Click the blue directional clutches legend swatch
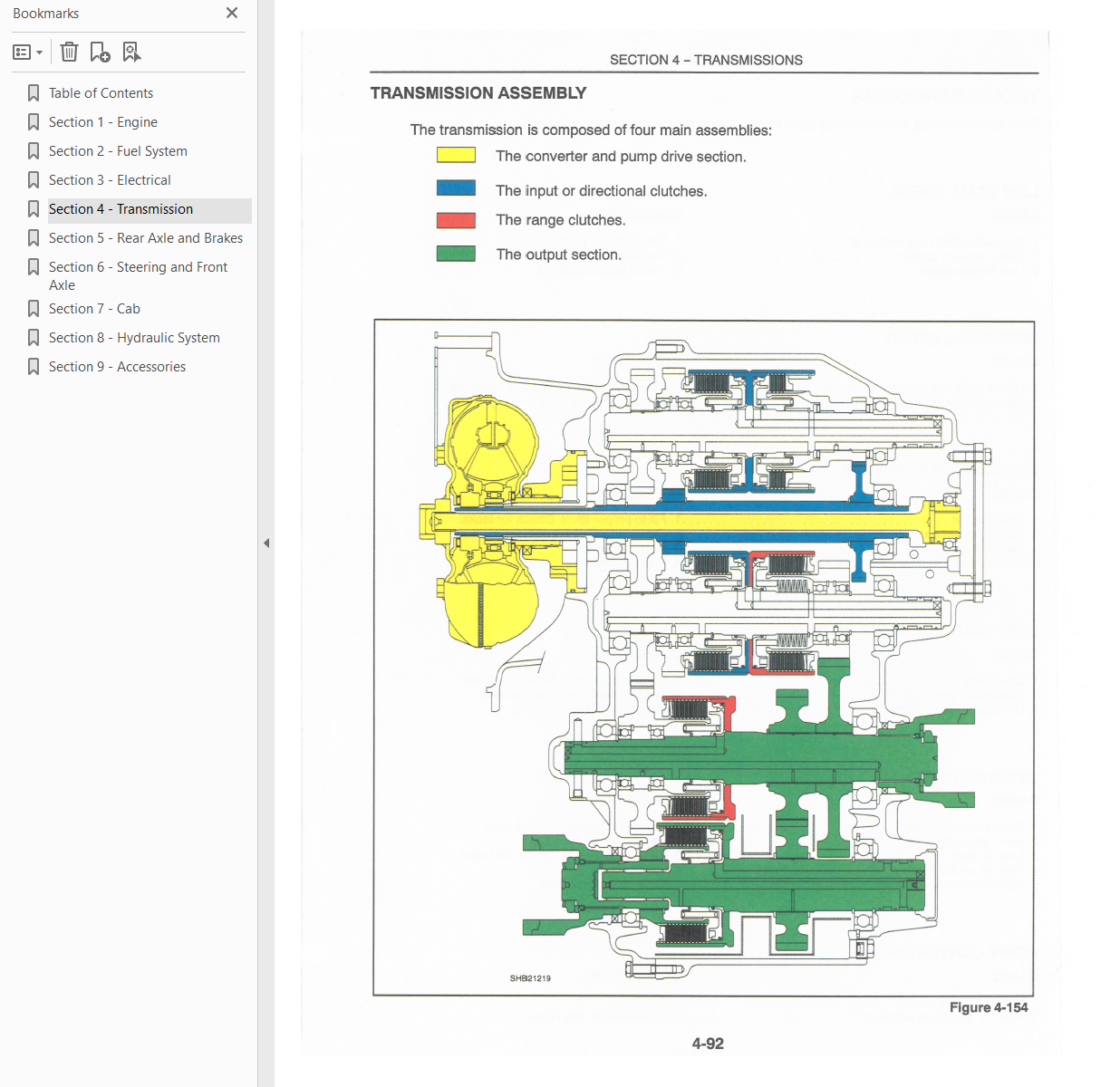Image resolution: width=1120 pixels, height=1087 pixels. click(456, 188)
